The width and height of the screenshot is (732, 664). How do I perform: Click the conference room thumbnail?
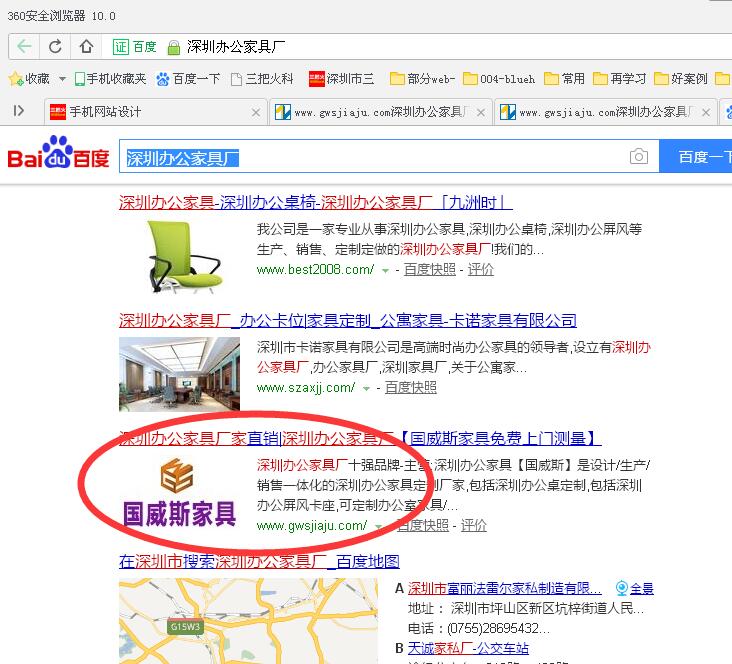click(179, 374)
